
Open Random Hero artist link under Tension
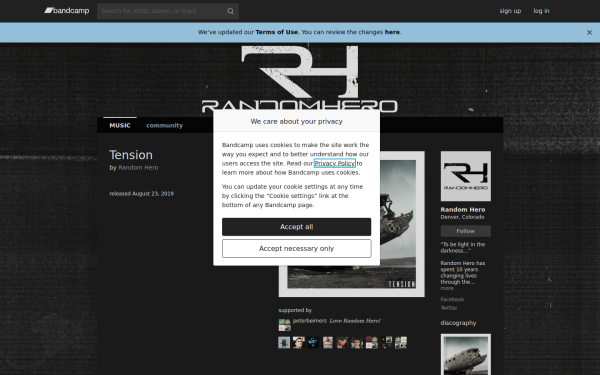[138, 168]
